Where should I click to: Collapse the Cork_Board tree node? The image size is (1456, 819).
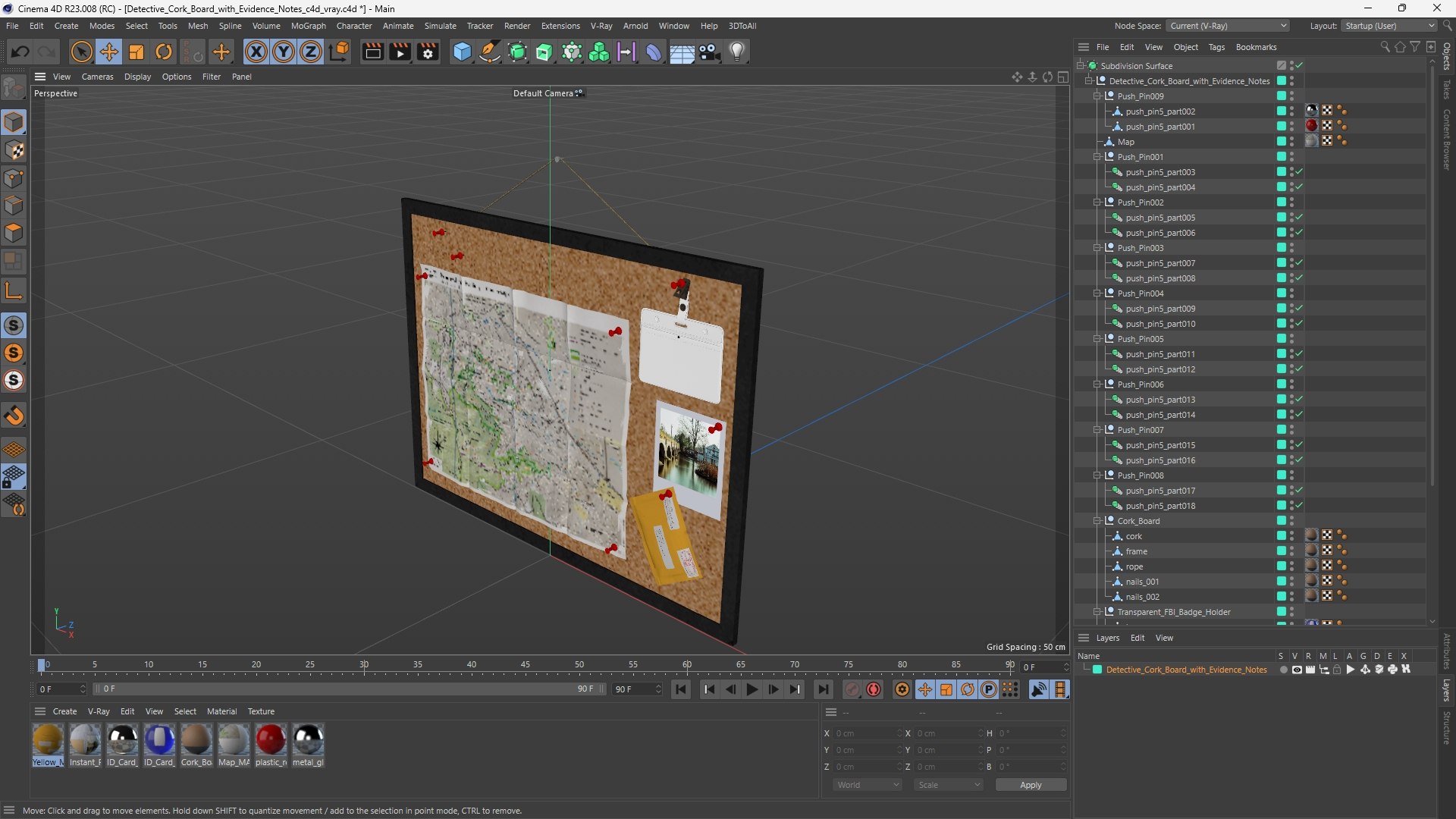[x=1097, y=521]
